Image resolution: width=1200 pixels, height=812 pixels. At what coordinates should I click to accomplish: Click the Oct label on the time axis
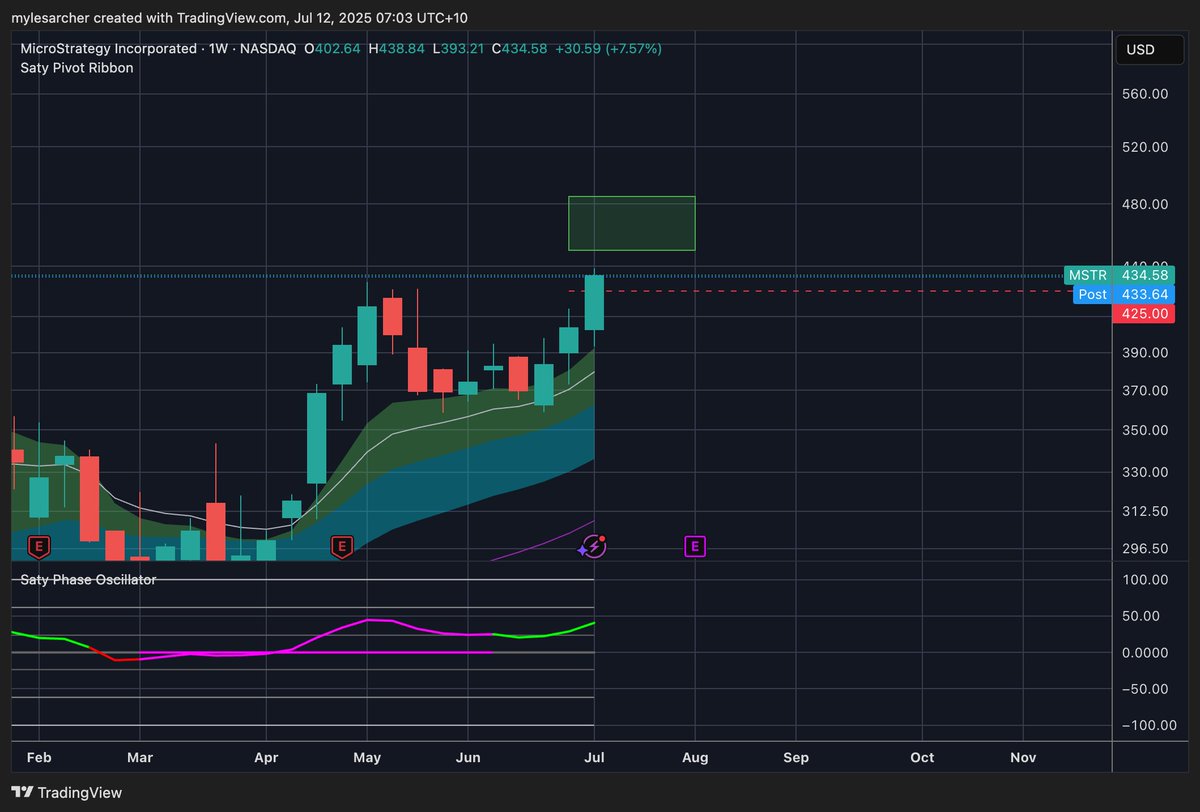[923, 758]
